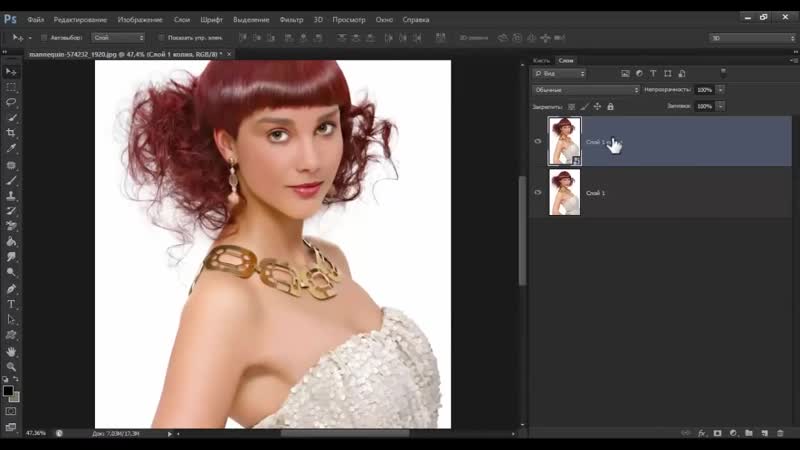Viewport: 800px width, 450px height.
Task: Create a new adjustment layer
Action: (x=733, y=433)
